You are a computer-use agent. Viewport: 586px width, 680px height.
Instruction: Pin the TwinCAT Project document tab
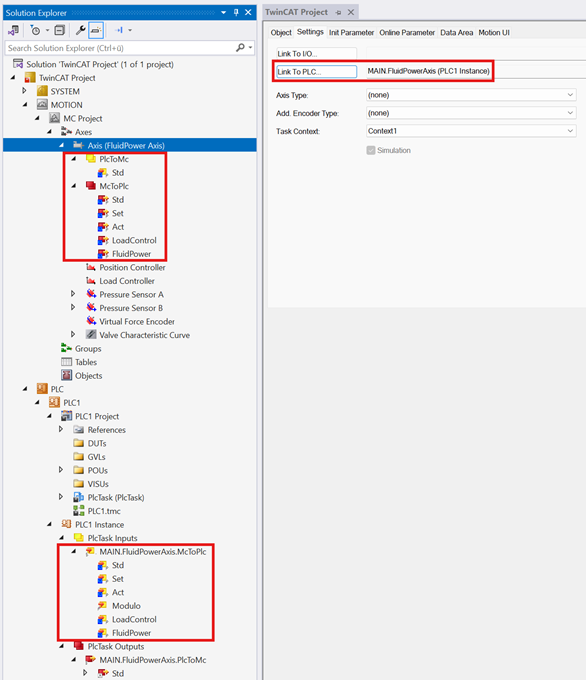pyautogui.click(x=338, y=13)
